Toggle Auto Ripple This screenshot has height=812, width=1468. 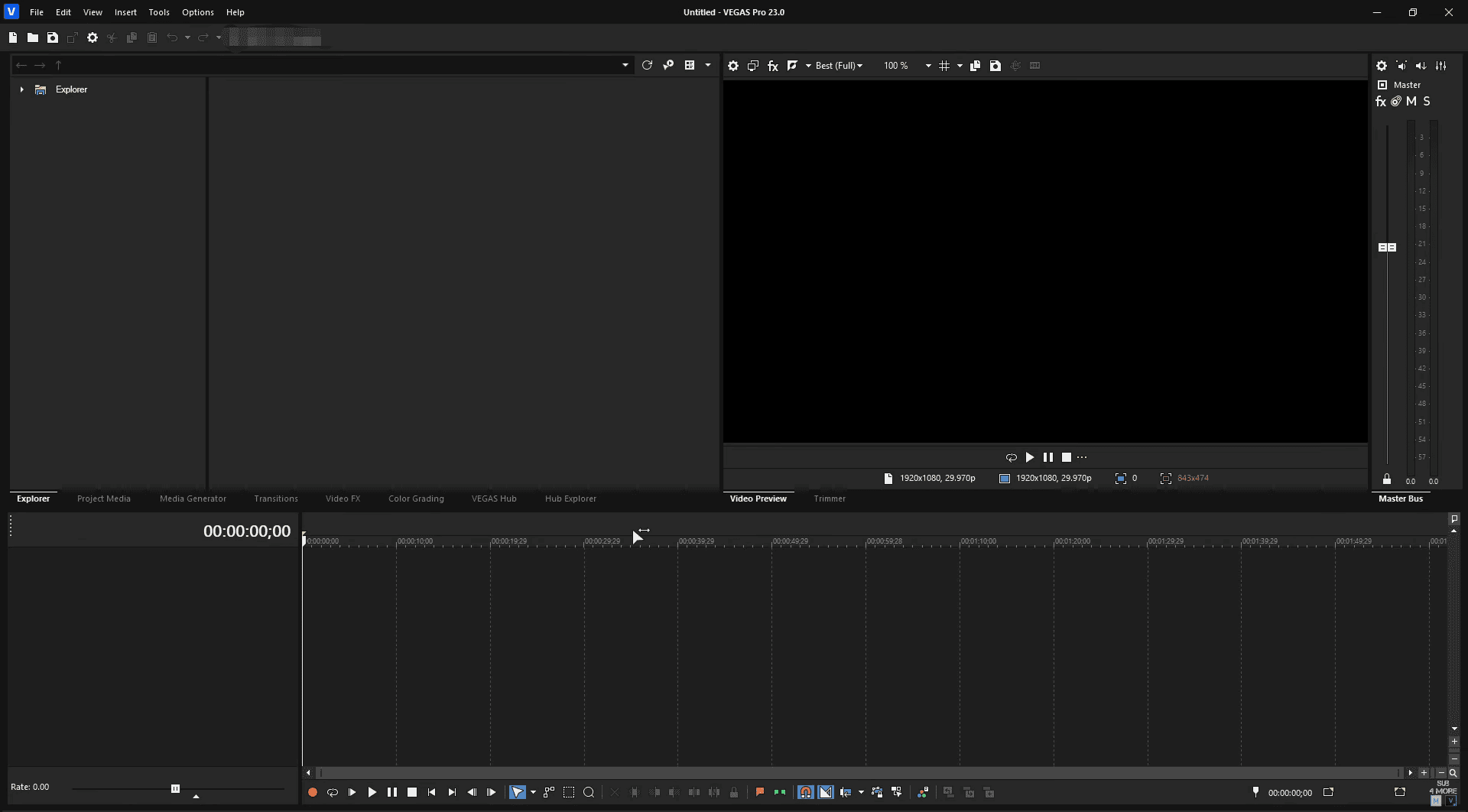click(846, 793)
